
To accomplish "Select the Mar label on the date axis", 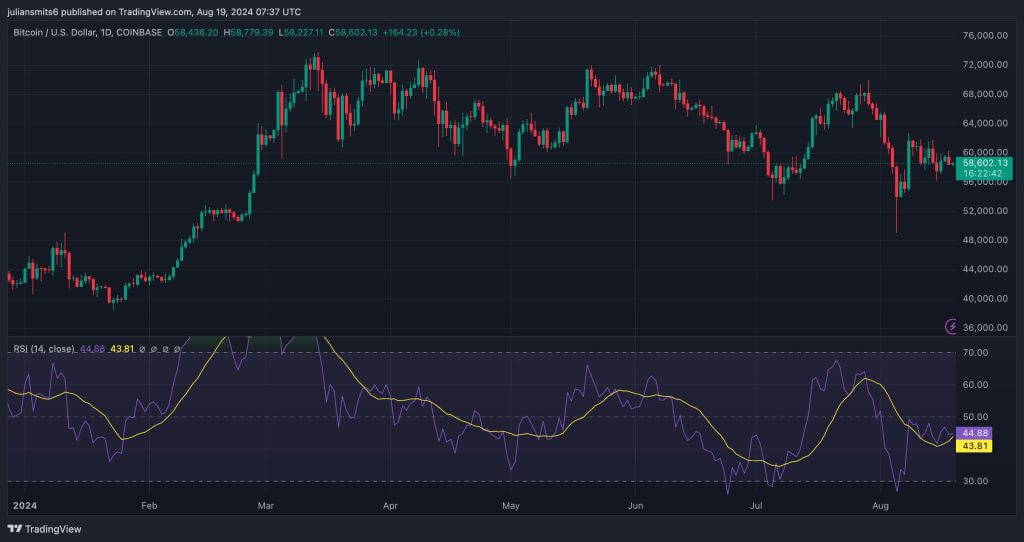I will (264, 506).
